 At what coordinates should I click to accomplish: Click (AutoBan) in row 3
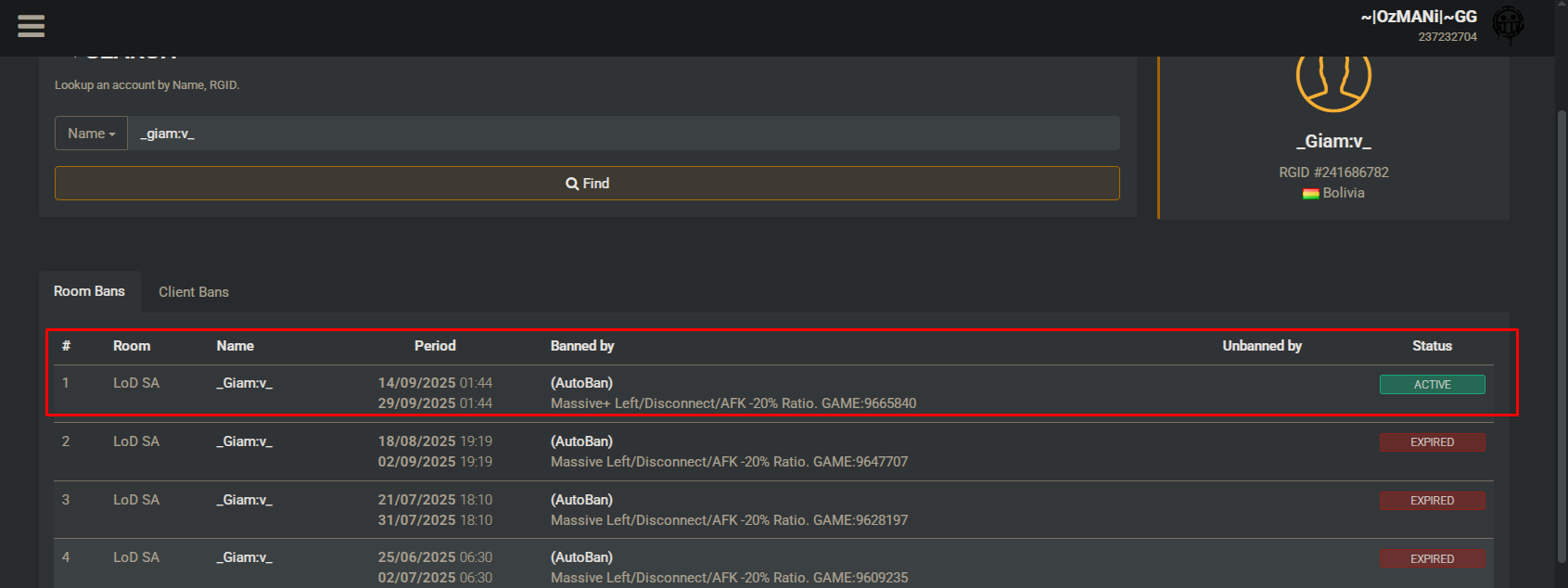point(581,500)
